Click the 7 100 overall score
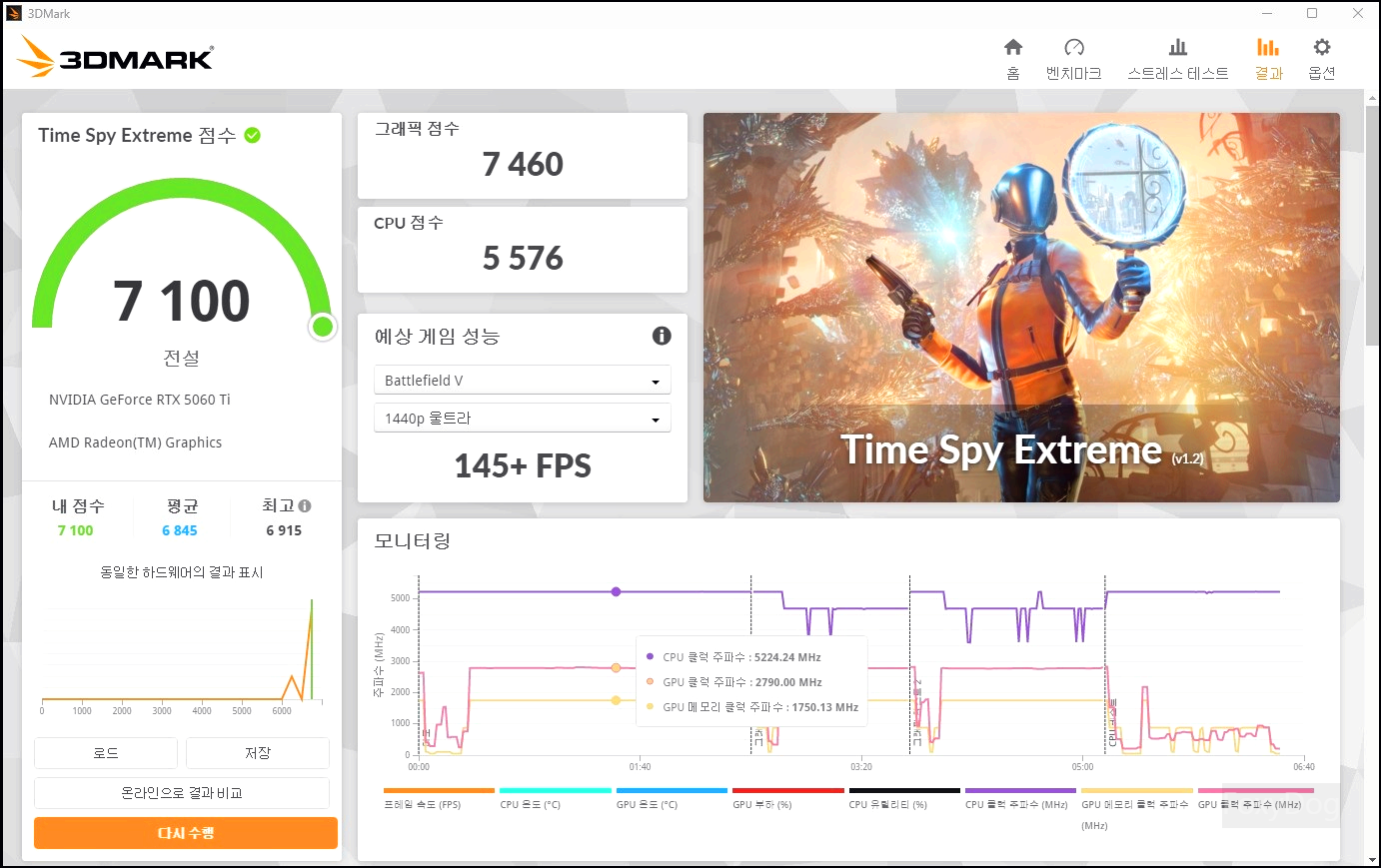The image size is (1381, 868). 182,301
